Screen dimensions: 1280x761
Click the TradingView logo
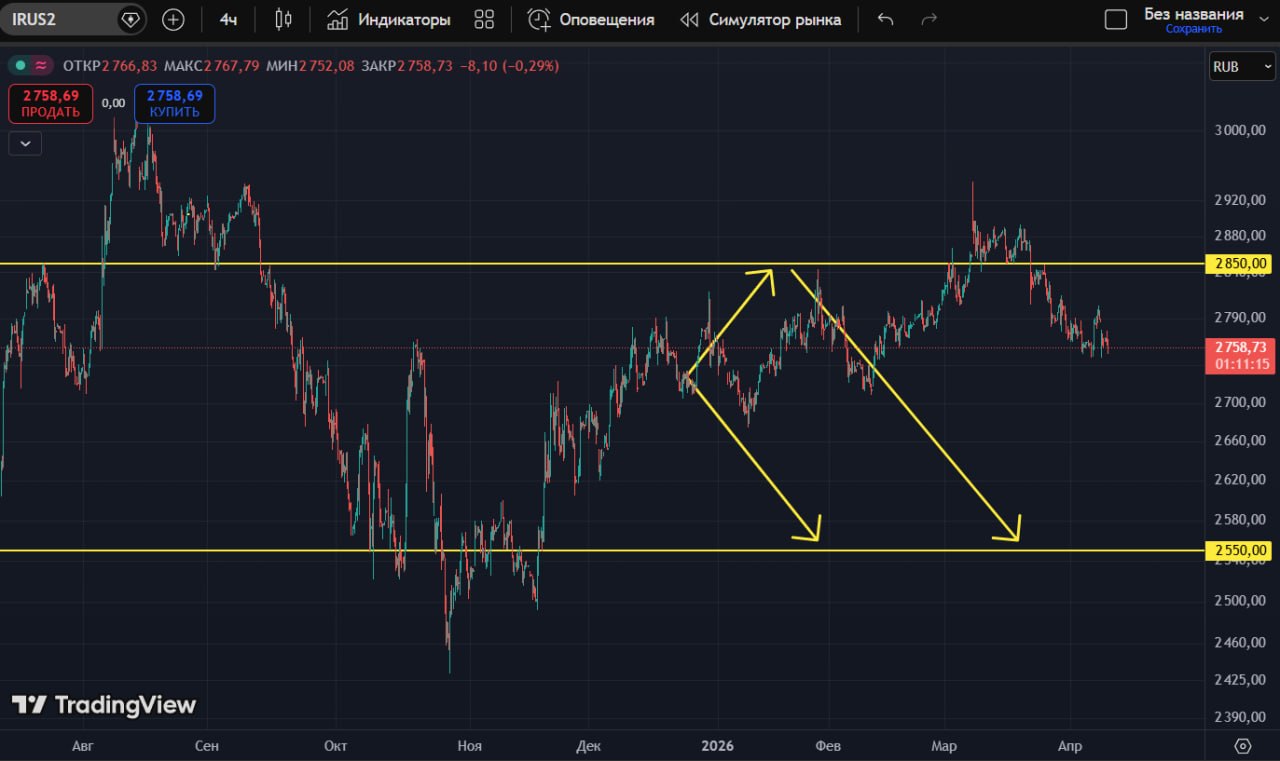coord(104,705)
